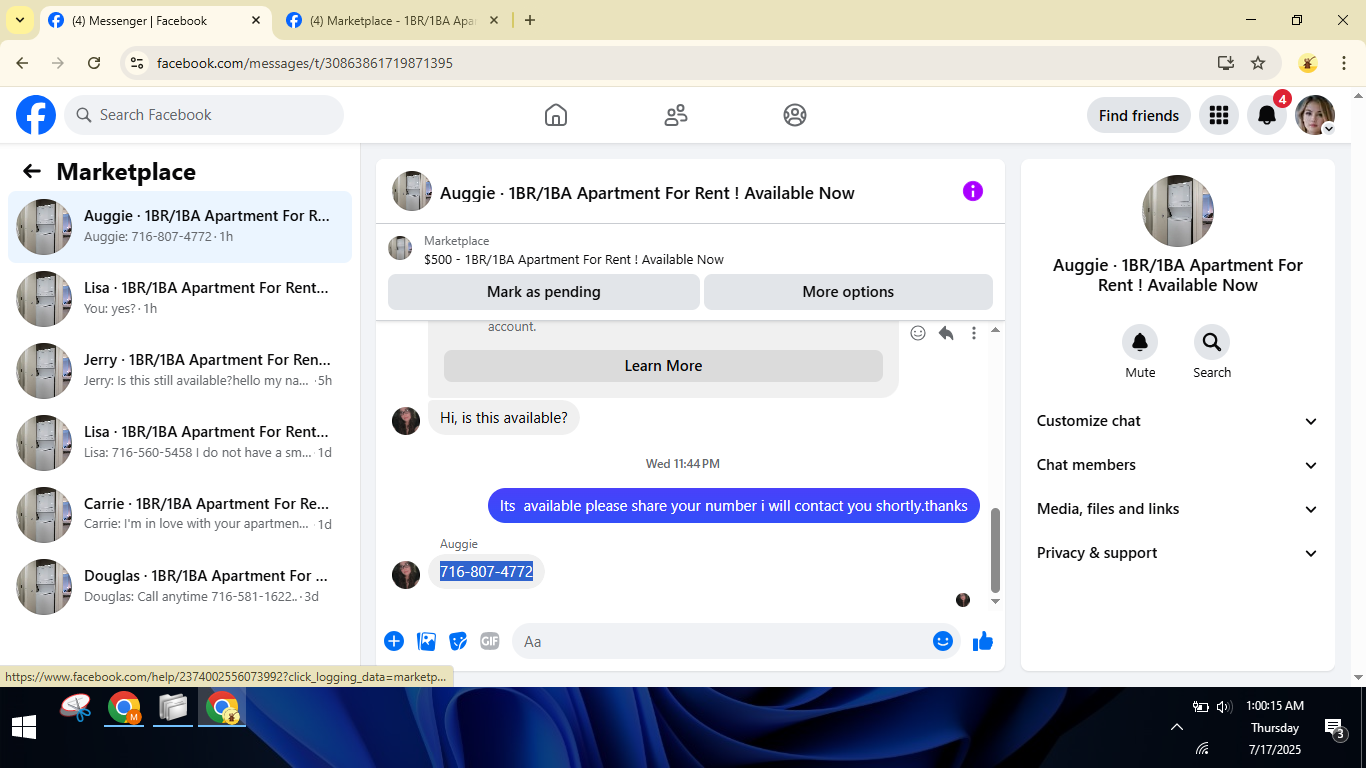The width and height of the screenshot is (1366, 768).
Task: Open Facebook notifications bell
Action: pyautogui.click(x=1266, y=115)
